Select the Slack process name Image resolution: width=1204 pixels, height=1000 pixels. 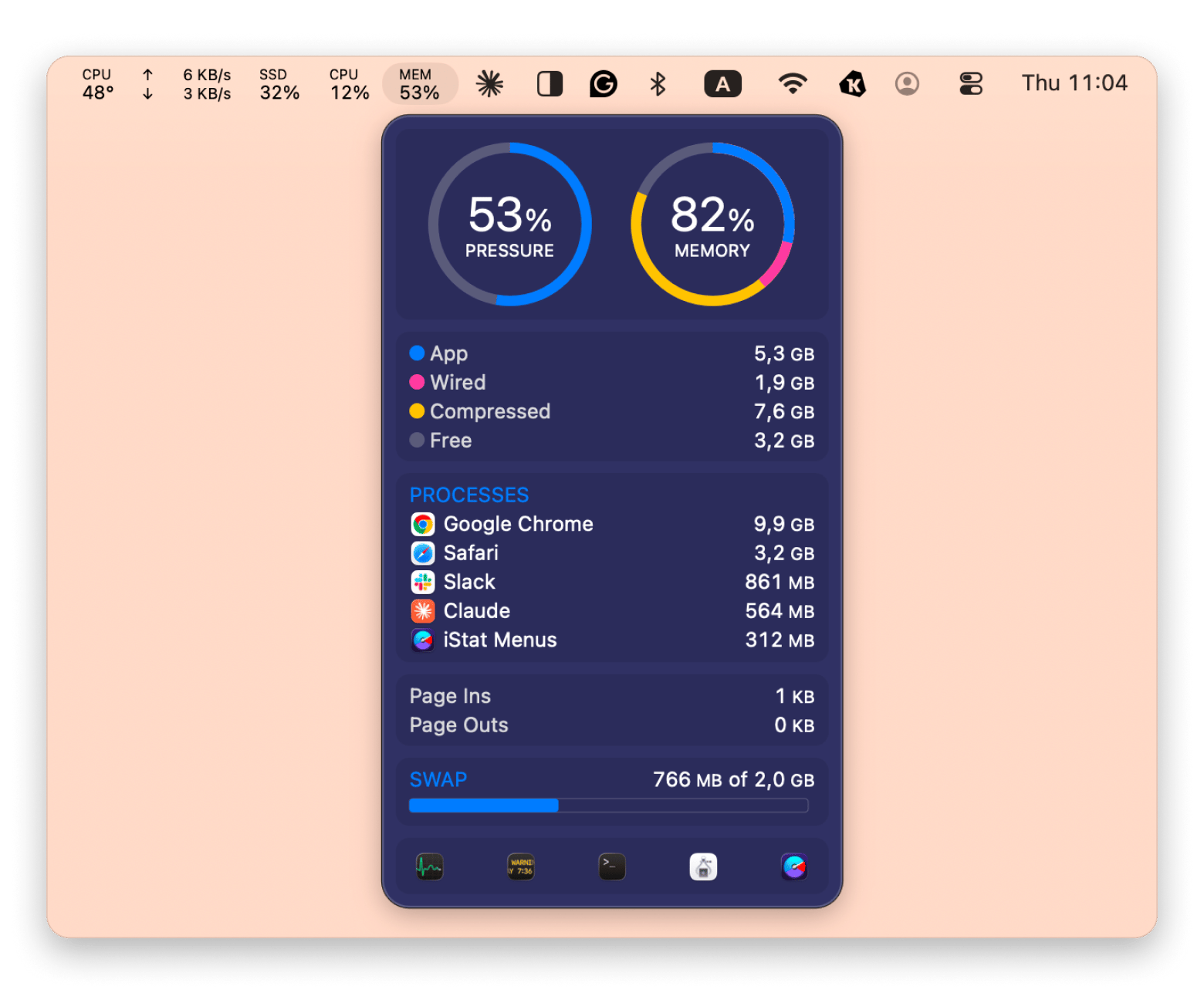point(469,582)
